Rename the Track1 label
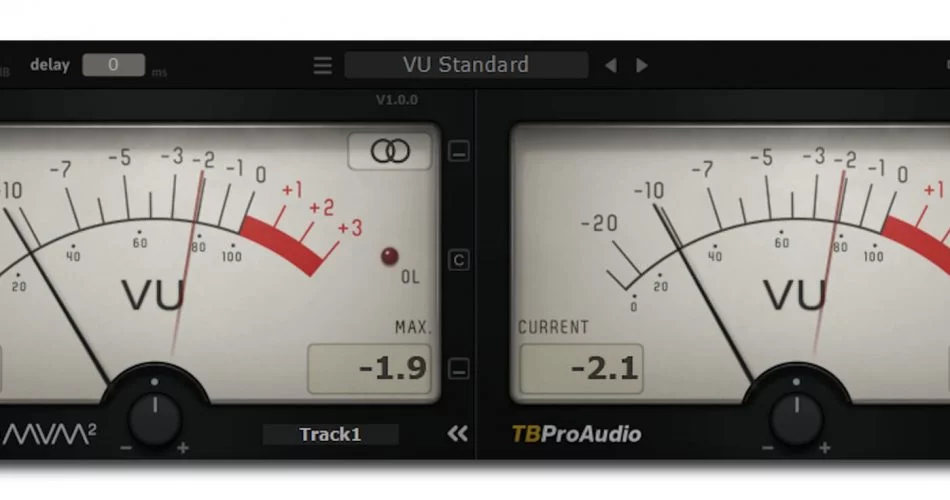Image resolution: width=950 pixels, height=500 pixels. (x=330, y=435)
